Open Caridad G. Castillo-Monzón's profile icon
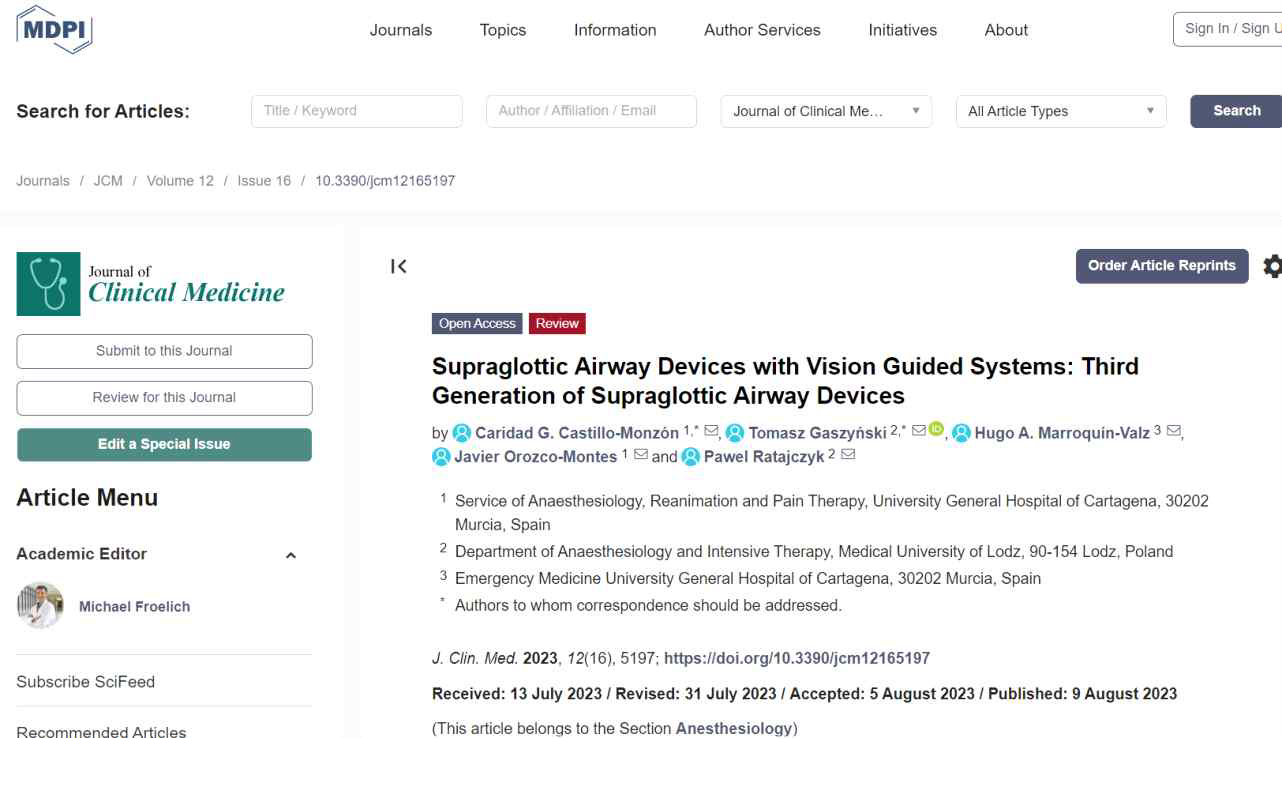This screenshot has width=1282, height=793. pos(461,433)
